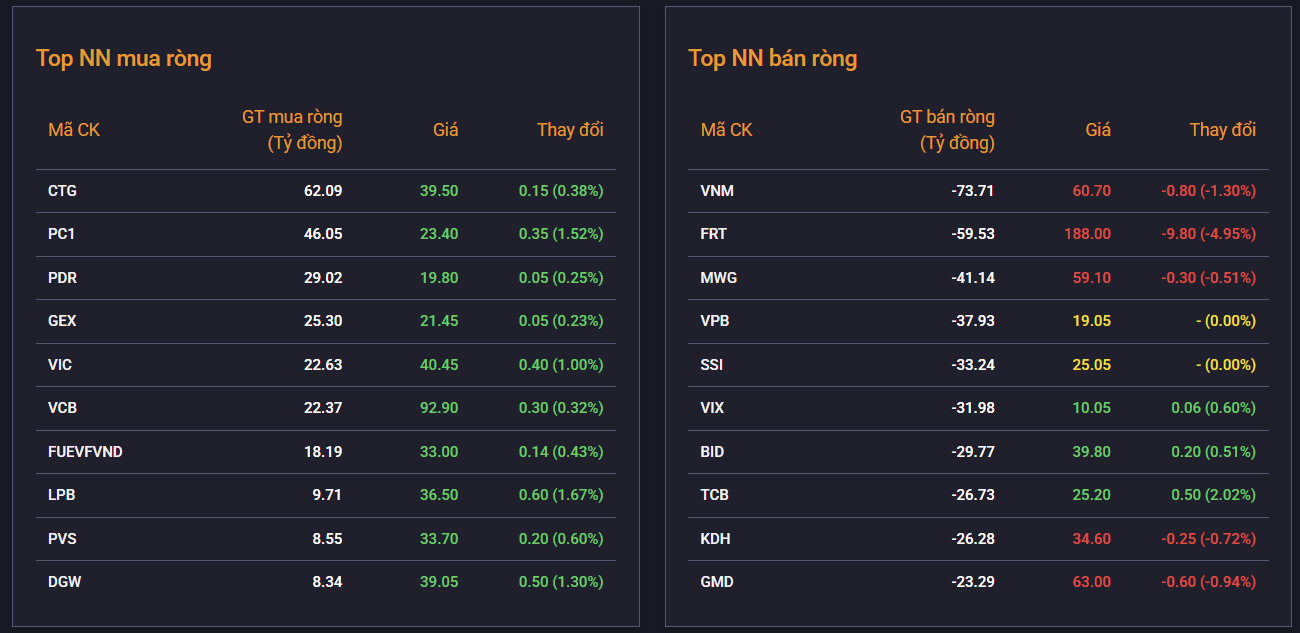The width and height of the screenshot is (1300, 633).
Task: Click the 'Top NN mua ròng' heading
Action: coord(124,58)
